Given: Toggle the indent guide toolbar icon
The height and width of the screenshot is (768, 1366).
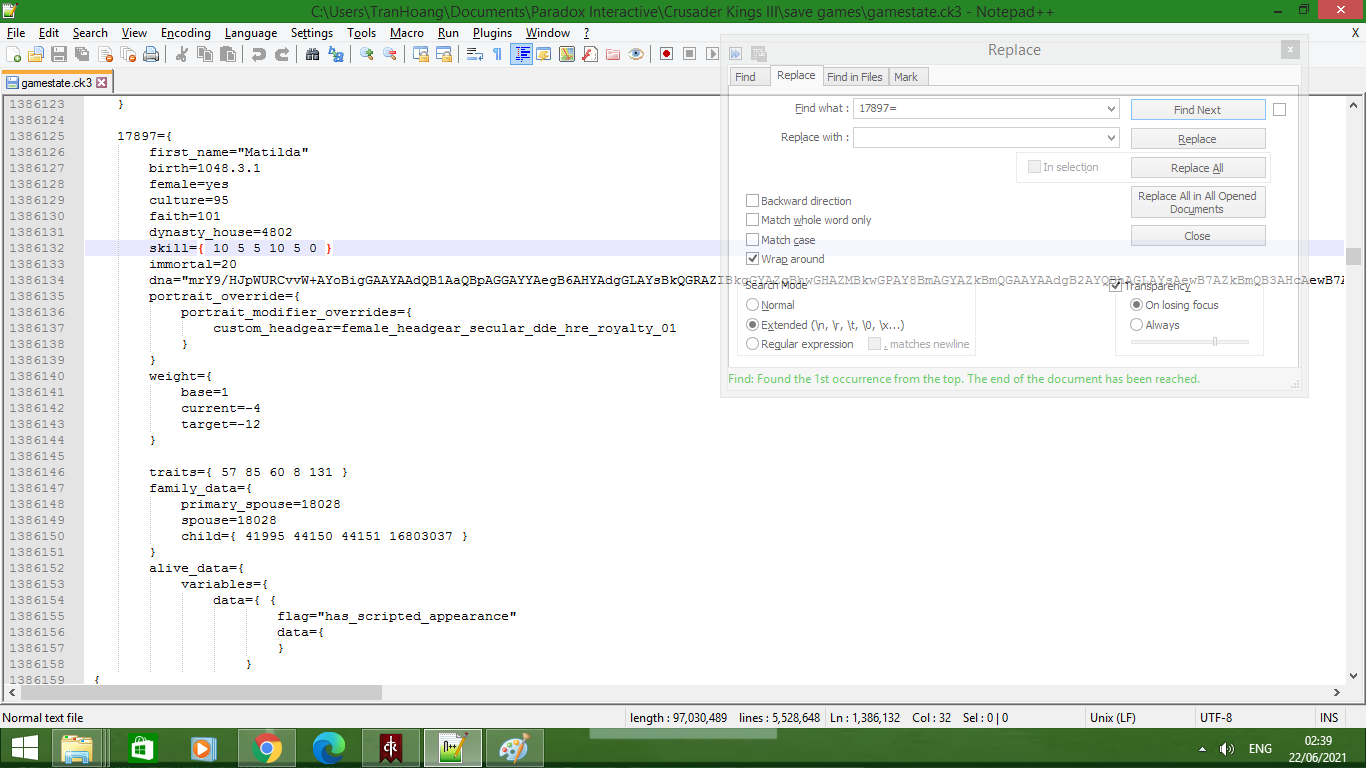Looking at the screenshot, I should click(521, 54).
